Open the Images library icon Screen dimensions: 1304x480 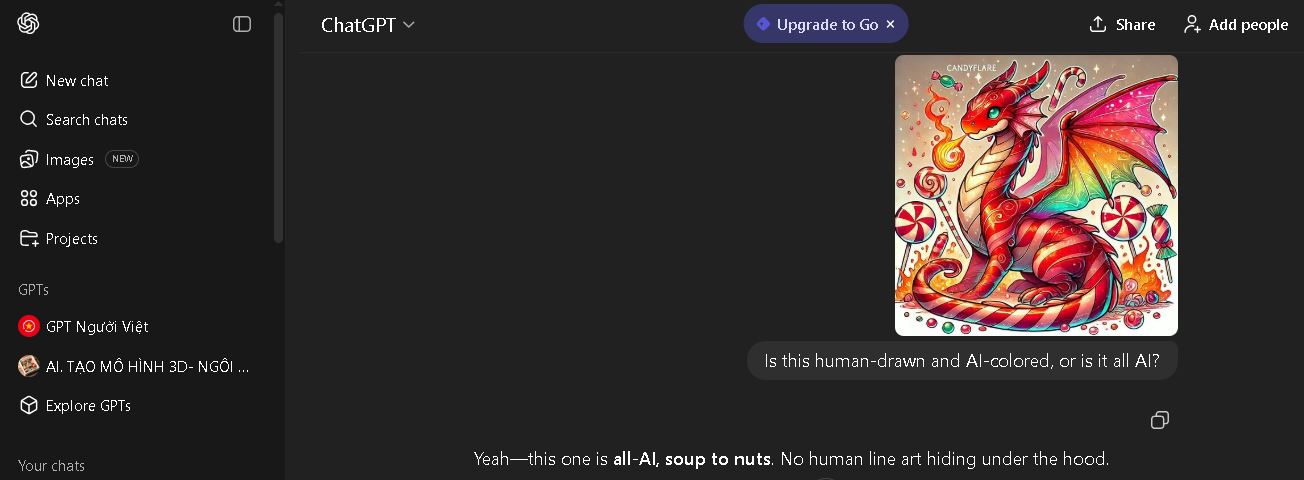tap(28, 159)
